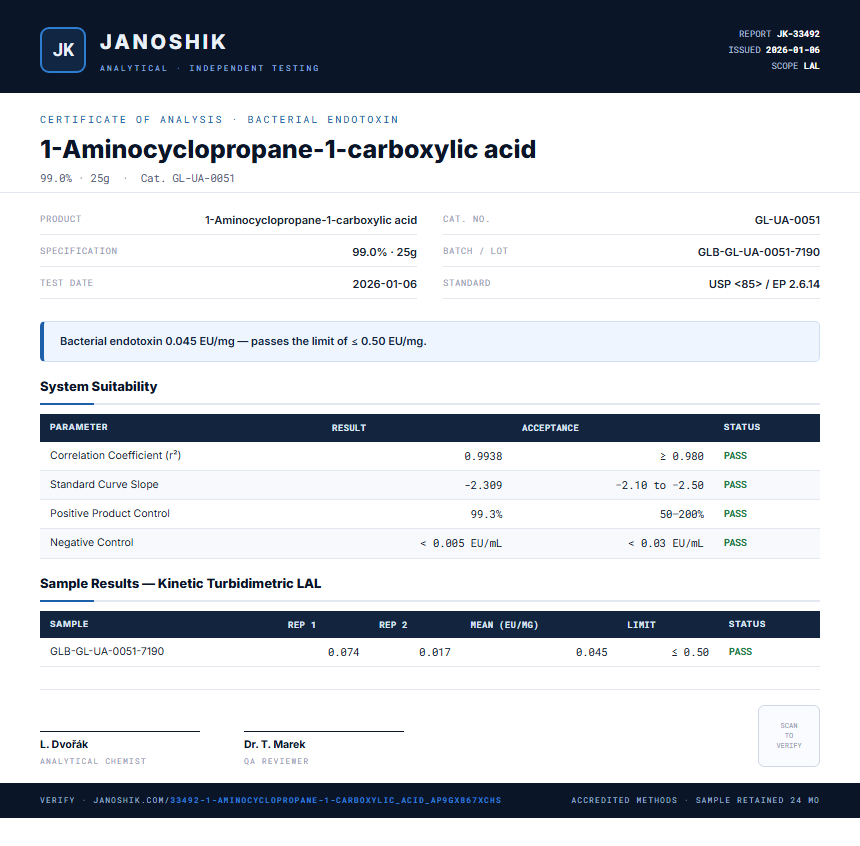Click the LIMIT column header
The image size is (860, 846).
(x=641, y=624)
